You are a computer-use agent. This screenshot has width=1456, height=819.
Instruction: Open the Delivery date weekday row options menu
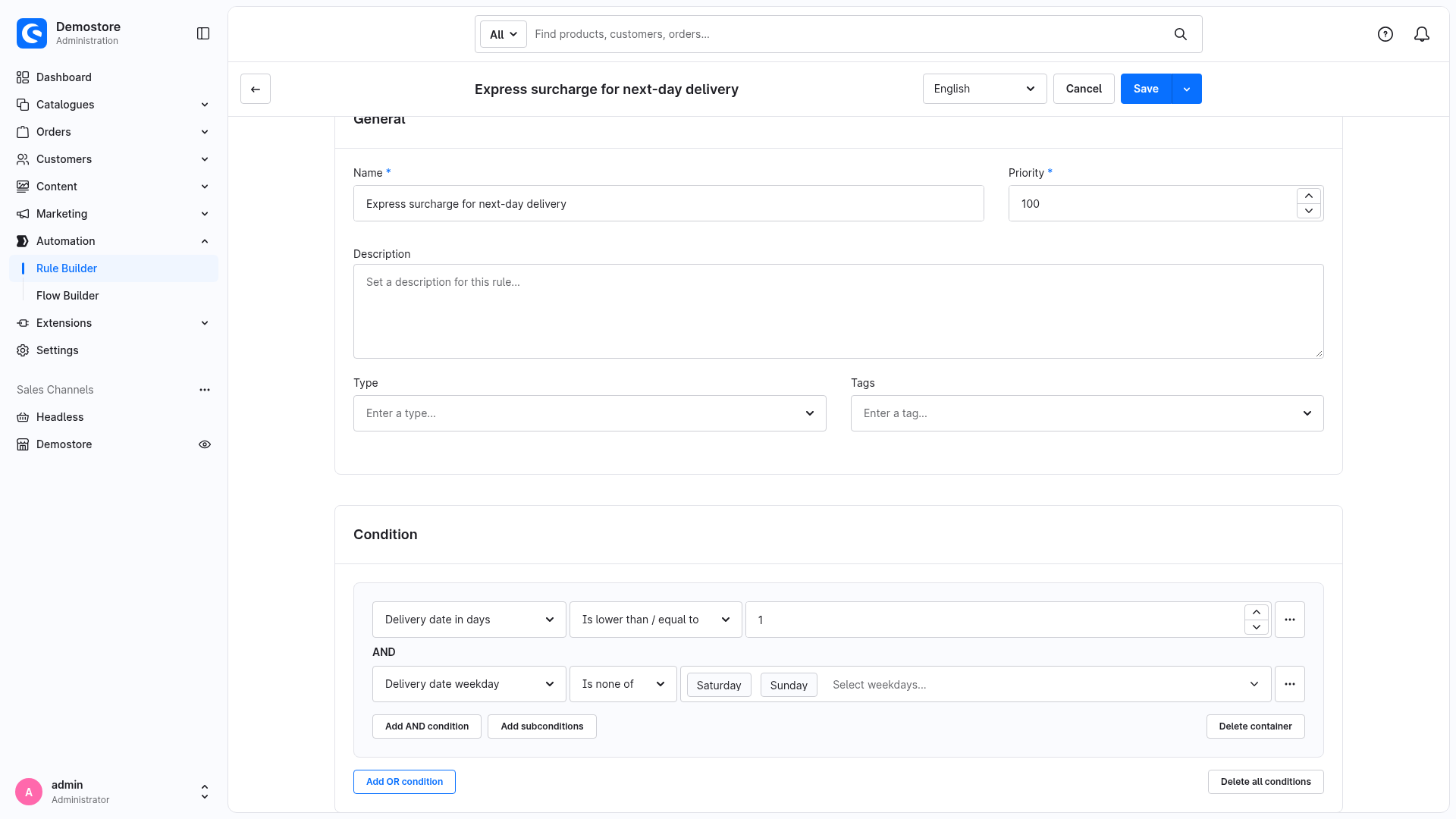point(1290,684)
